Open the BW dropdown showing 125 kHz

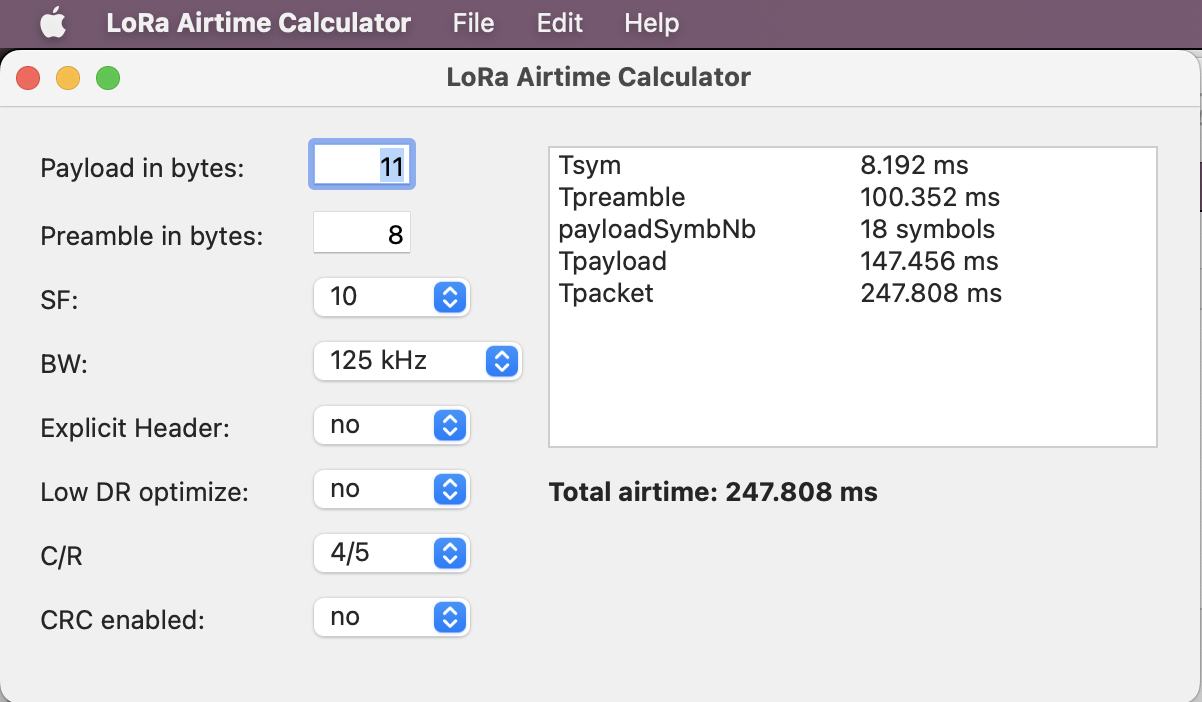point(417,361)
